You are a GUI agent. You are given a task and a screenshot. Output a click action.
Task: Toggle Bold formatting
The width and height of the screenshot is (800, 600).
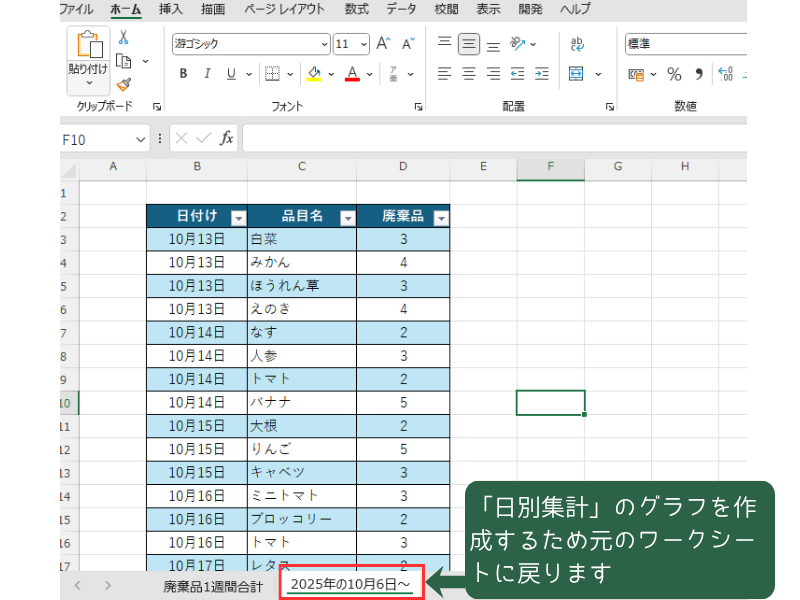[183, 74]
